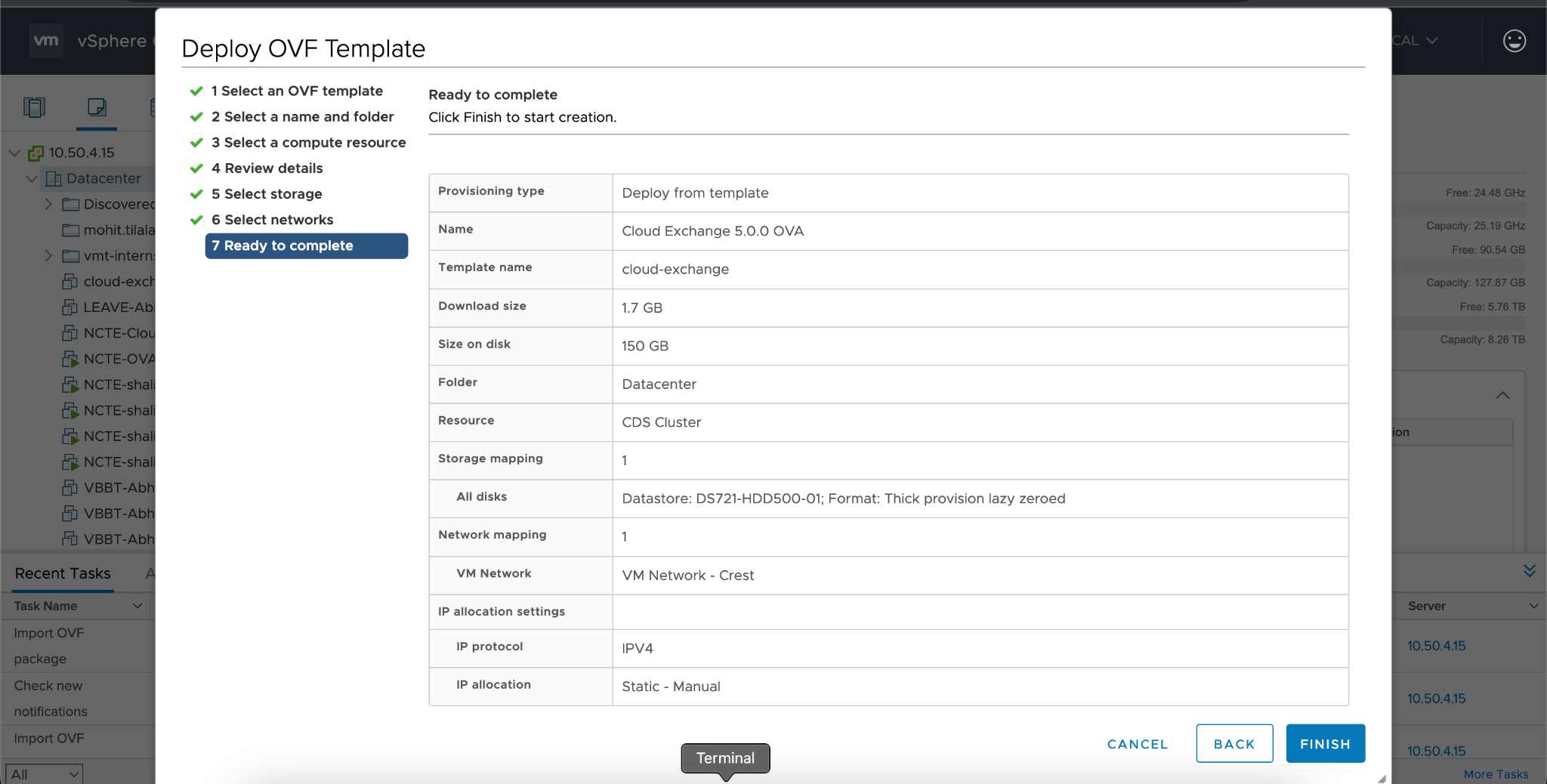
Task: Collapse the panel with the up chevron
Action: click(1503, 395)
